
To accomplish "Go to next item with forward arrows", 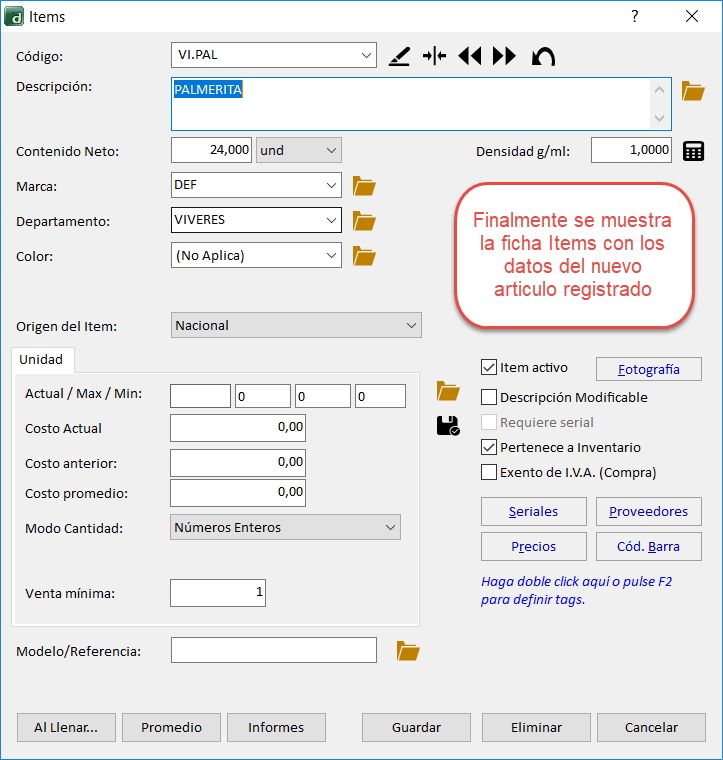I will (505, 57).
